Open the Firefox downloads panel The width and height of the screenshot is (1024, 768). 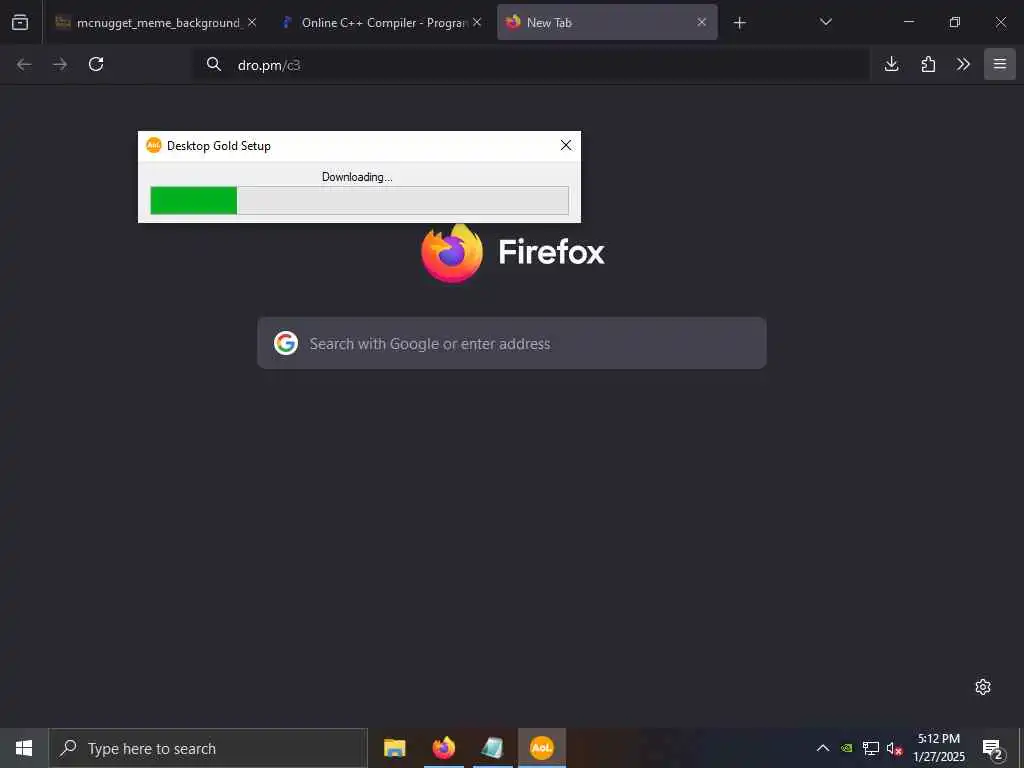[x=891, y=64]
